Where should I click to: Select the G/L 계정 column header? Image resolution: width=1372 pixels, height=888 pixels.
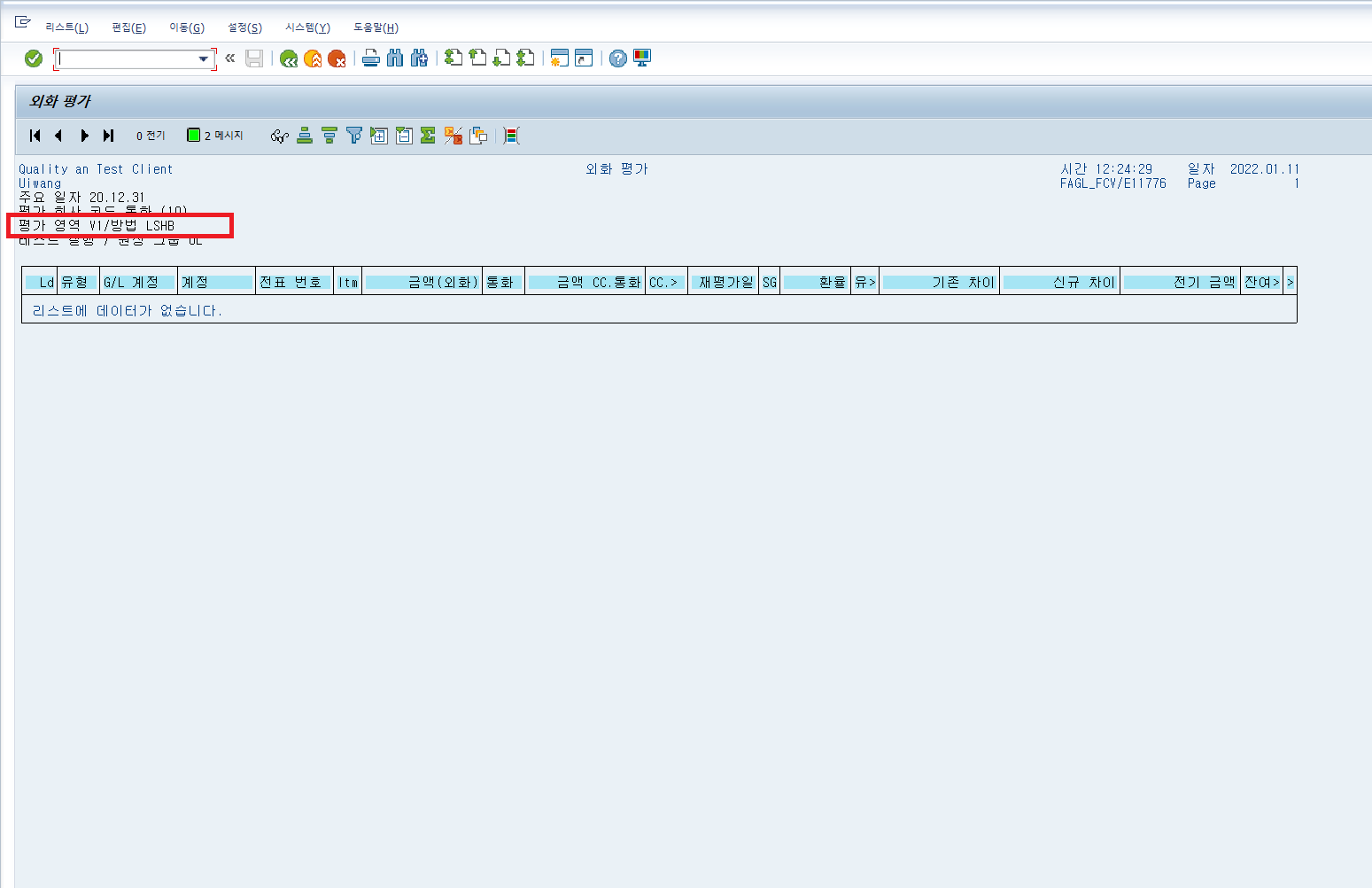138,283
